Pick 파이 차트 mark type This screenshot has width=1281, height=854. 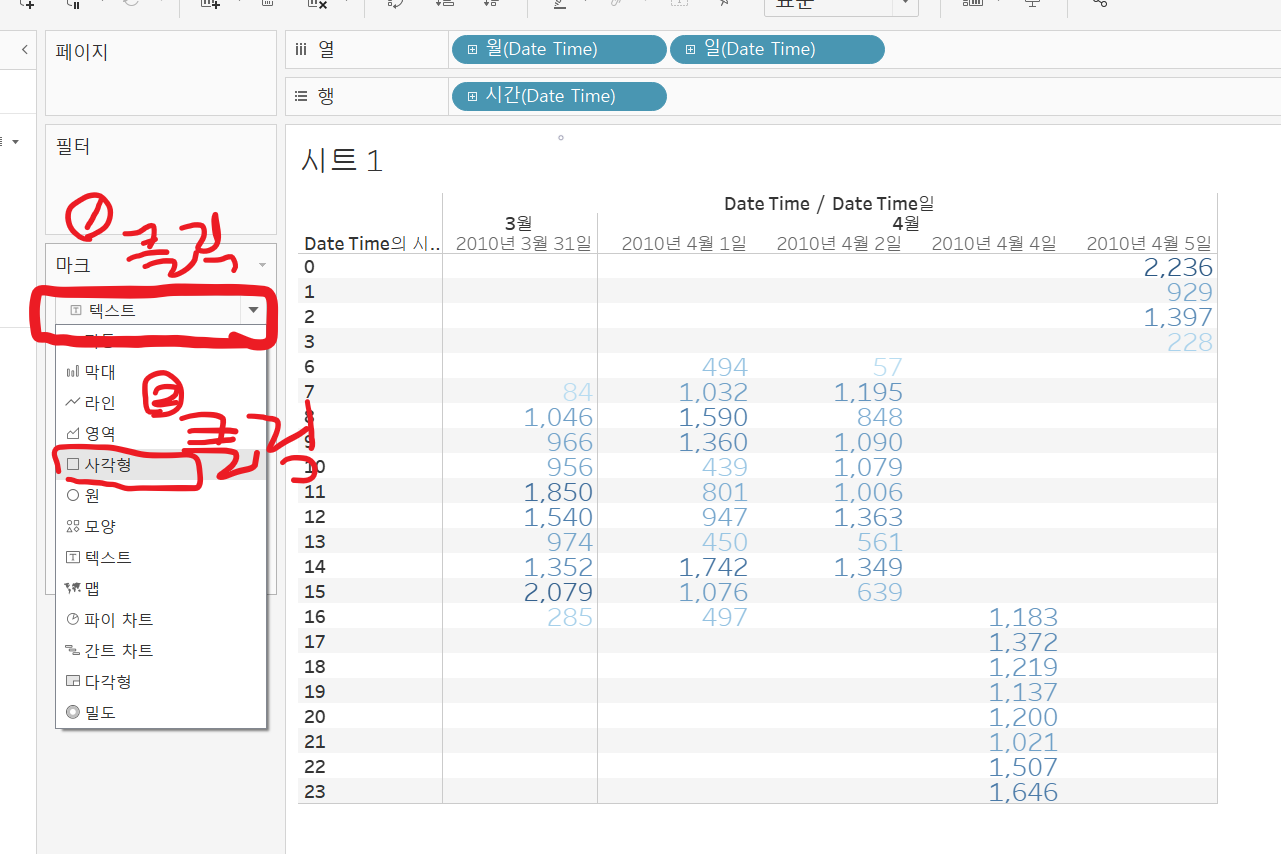click(x=161, y=619)
